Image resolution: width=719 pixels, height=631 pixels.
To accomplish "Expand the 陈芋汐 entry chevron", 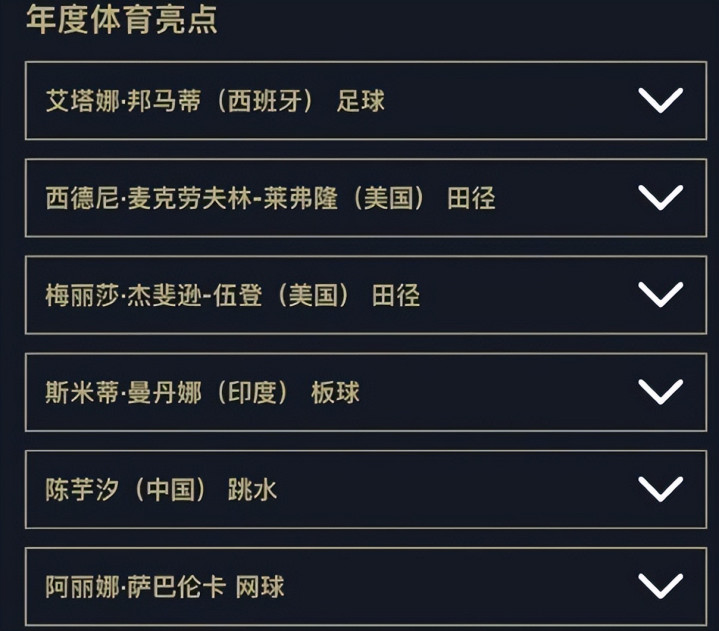I will [660, 488].
